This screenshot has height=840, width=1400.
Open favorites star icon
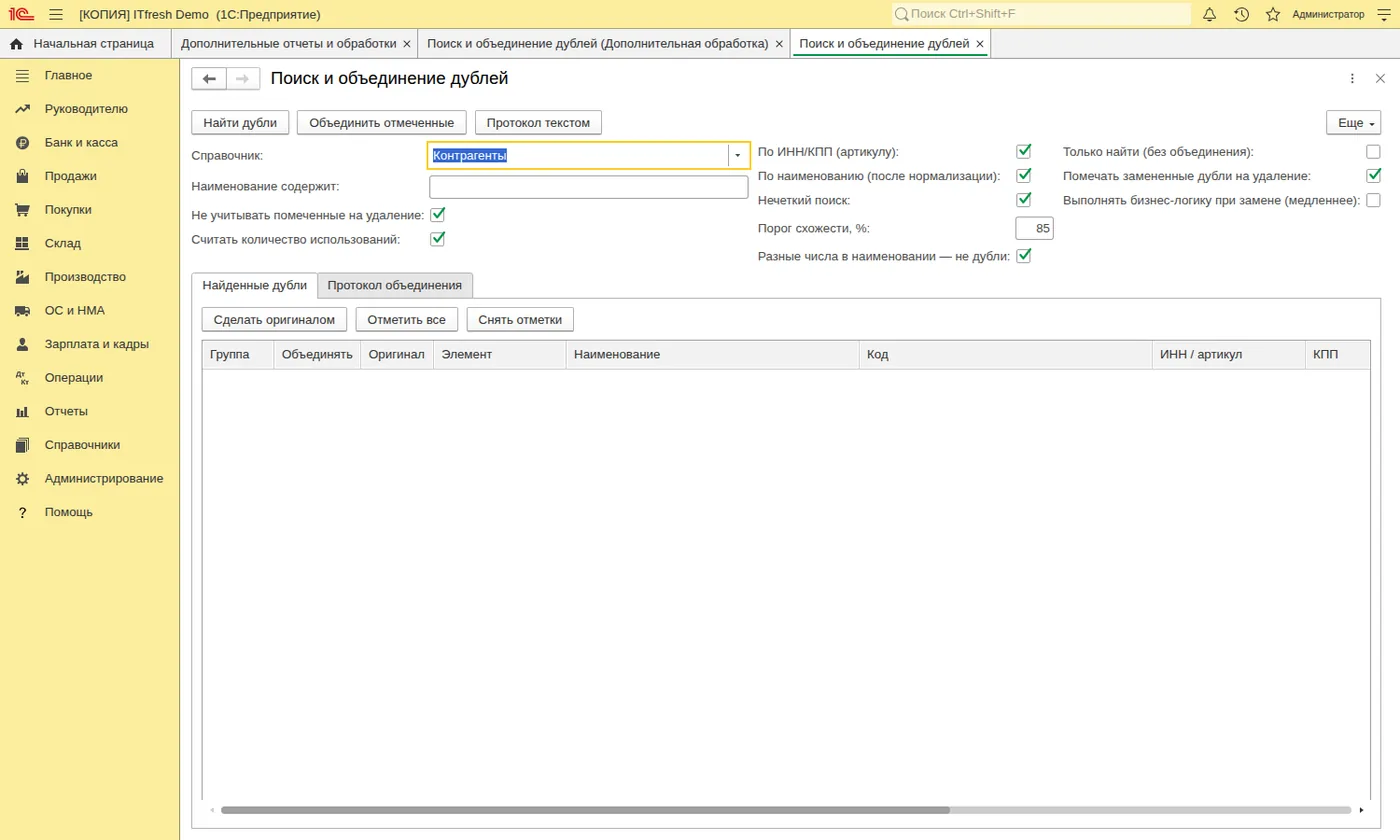[x=1273, y=14]
